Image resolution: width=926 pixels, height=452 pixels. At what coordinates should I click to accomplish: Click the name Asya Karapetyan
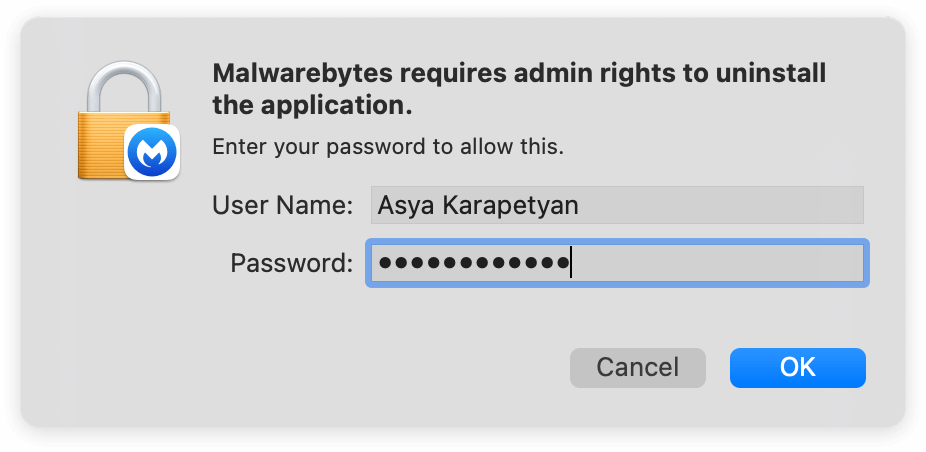tap(477, 206)
